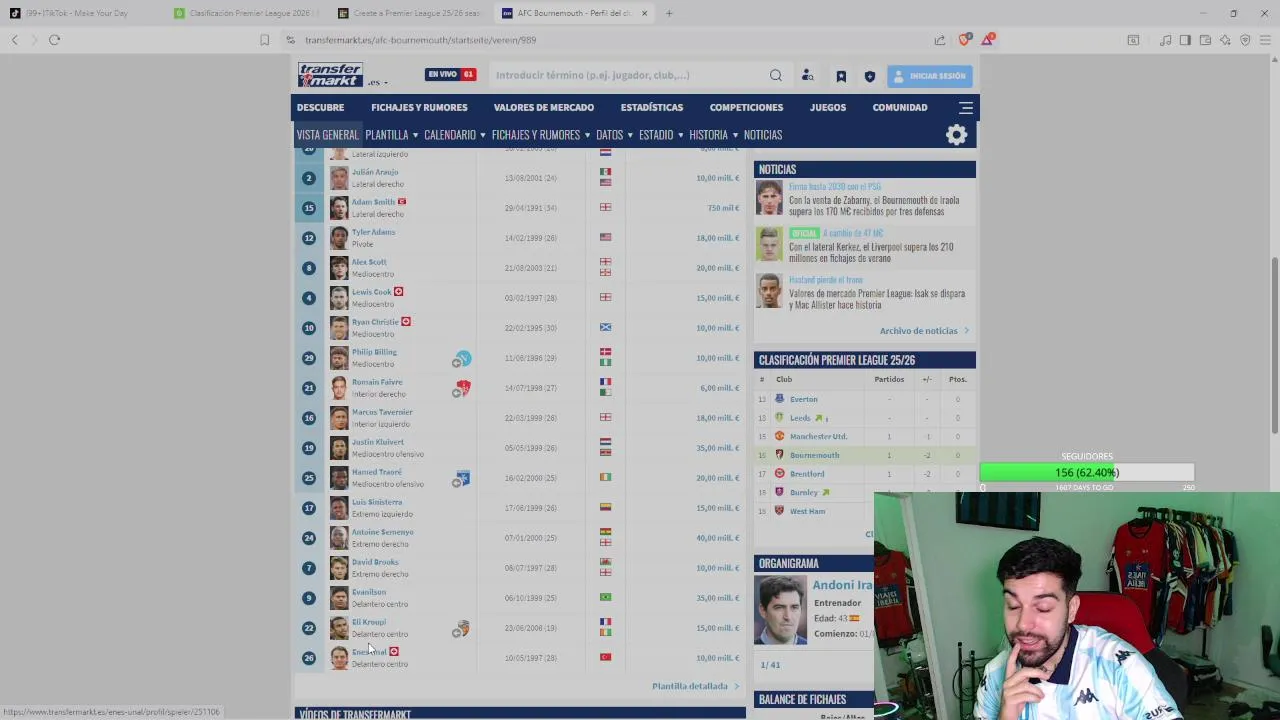Click the Everton crest in the league table
This screenshot has width=1280, height=720.
[x=779, y=399]
